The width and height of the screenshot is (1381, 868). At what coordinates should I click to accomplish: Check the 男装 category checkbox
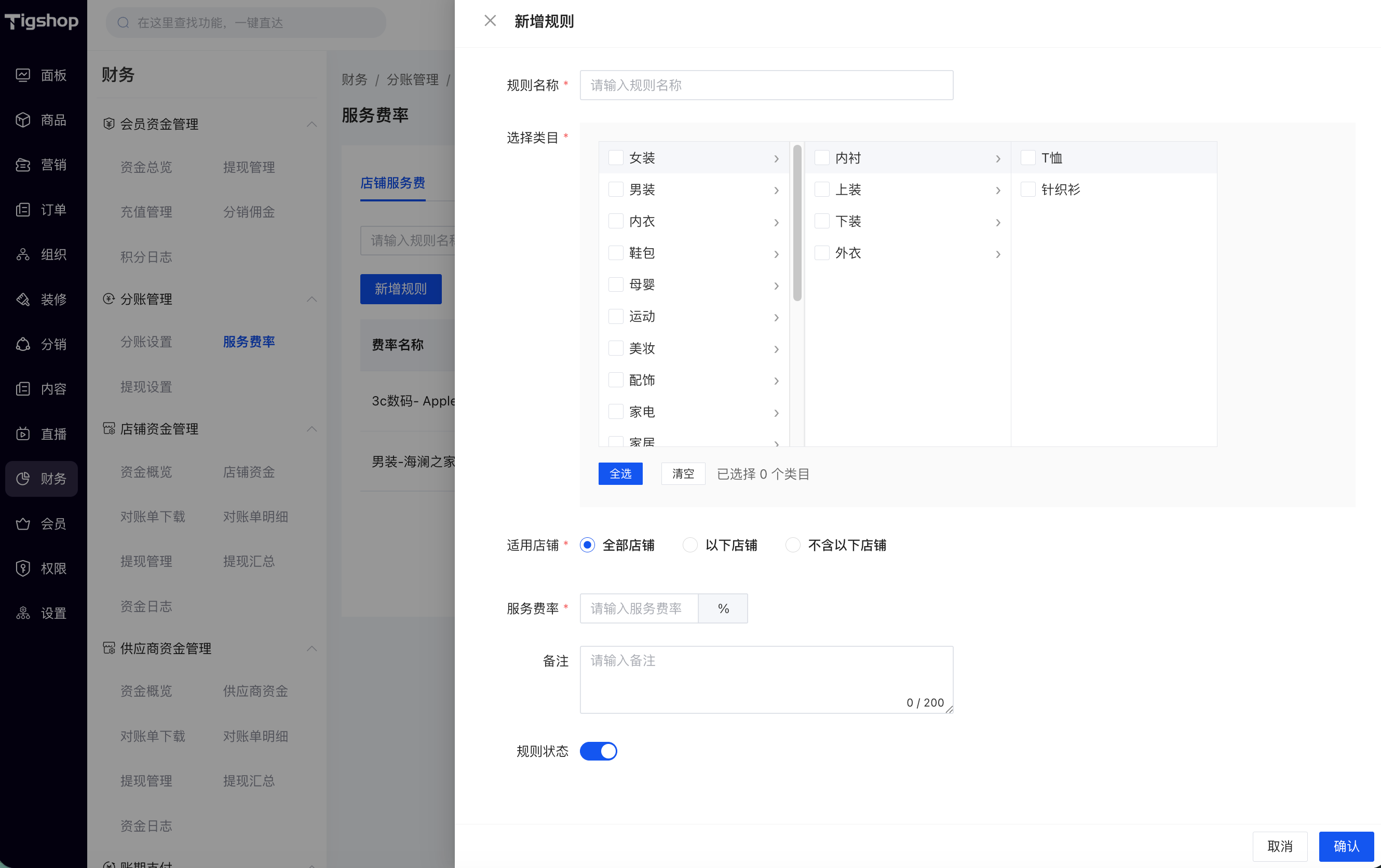tap(615, 189)
